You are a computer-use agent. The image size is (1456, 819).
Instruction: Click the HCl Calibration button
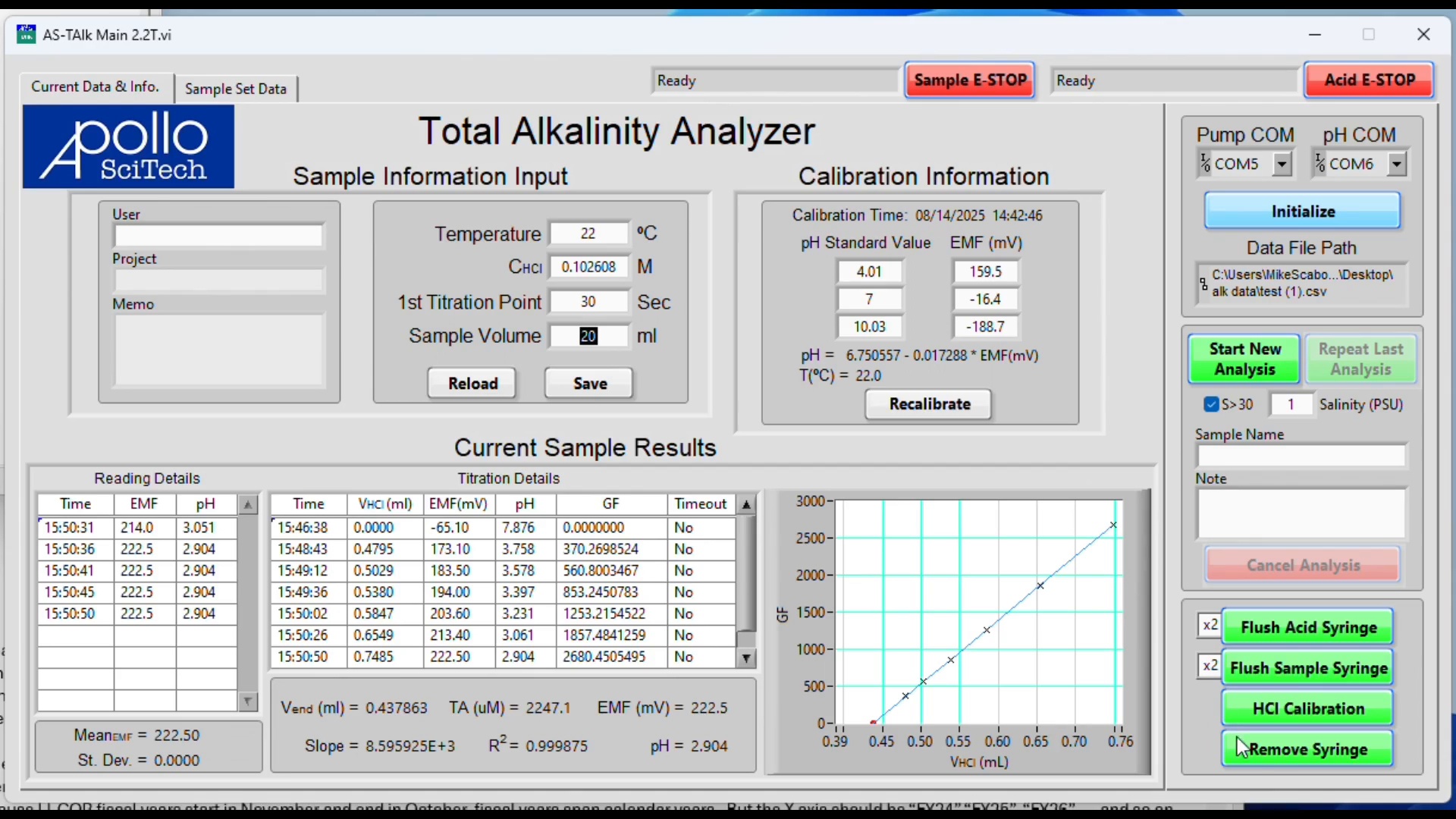coord(1307,708)
